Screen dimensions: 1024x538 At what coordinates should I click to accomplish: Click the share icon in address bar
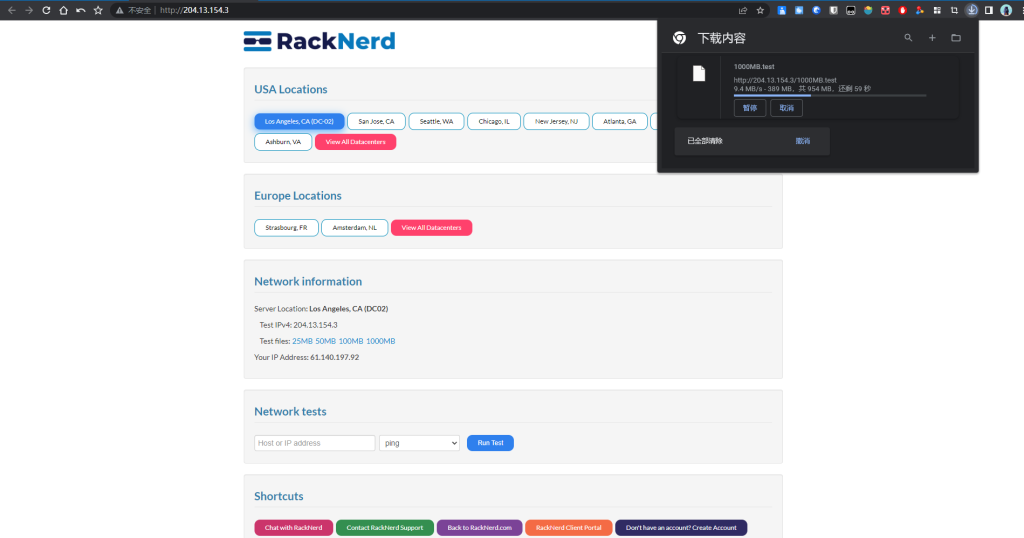[x=742, y=10]
